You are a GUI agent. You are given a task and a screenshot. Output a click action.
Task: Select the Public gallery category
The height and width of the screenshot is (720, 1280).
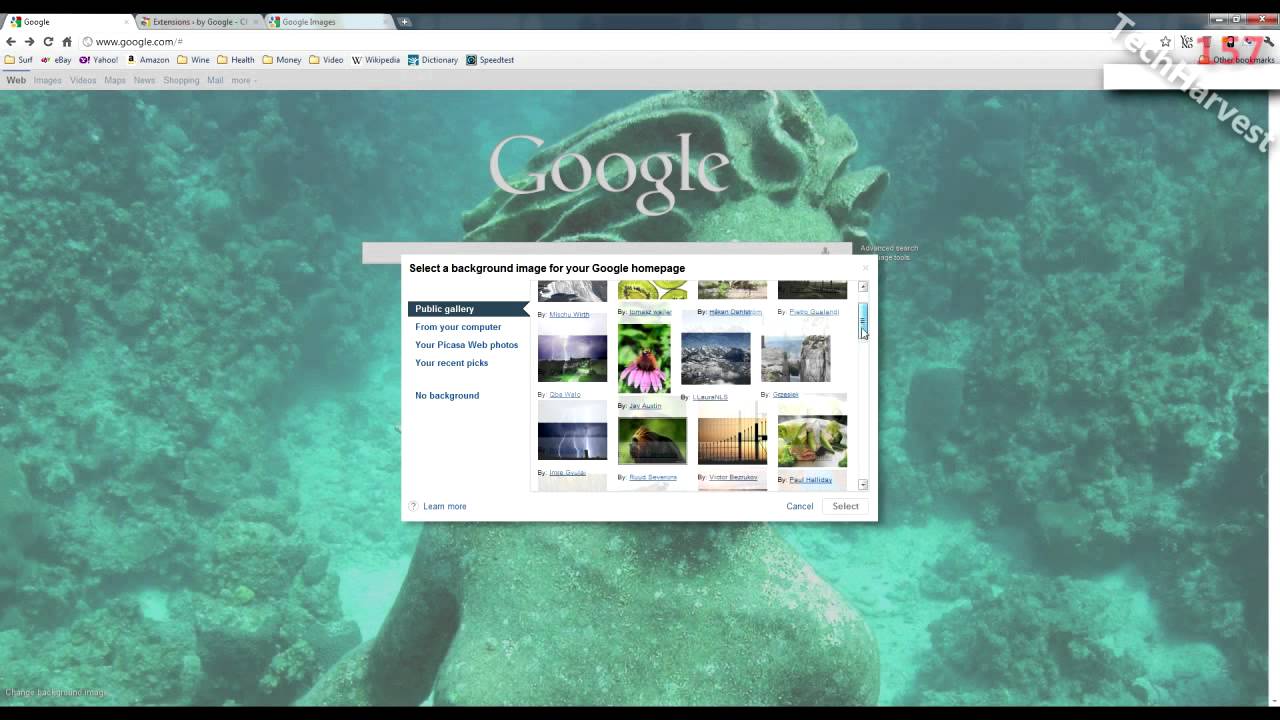[468, 309]
